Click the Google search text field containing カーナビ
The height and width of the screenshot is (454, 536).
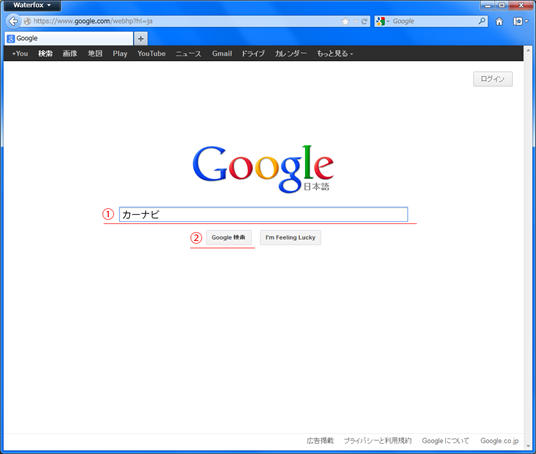[263, 214]
